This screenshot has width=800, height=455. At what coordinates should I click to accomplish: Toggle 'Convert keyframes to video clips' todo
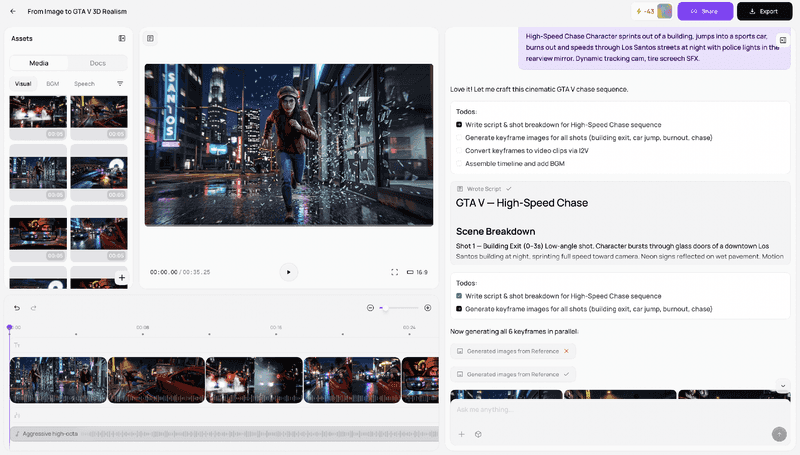coord(459,150)
